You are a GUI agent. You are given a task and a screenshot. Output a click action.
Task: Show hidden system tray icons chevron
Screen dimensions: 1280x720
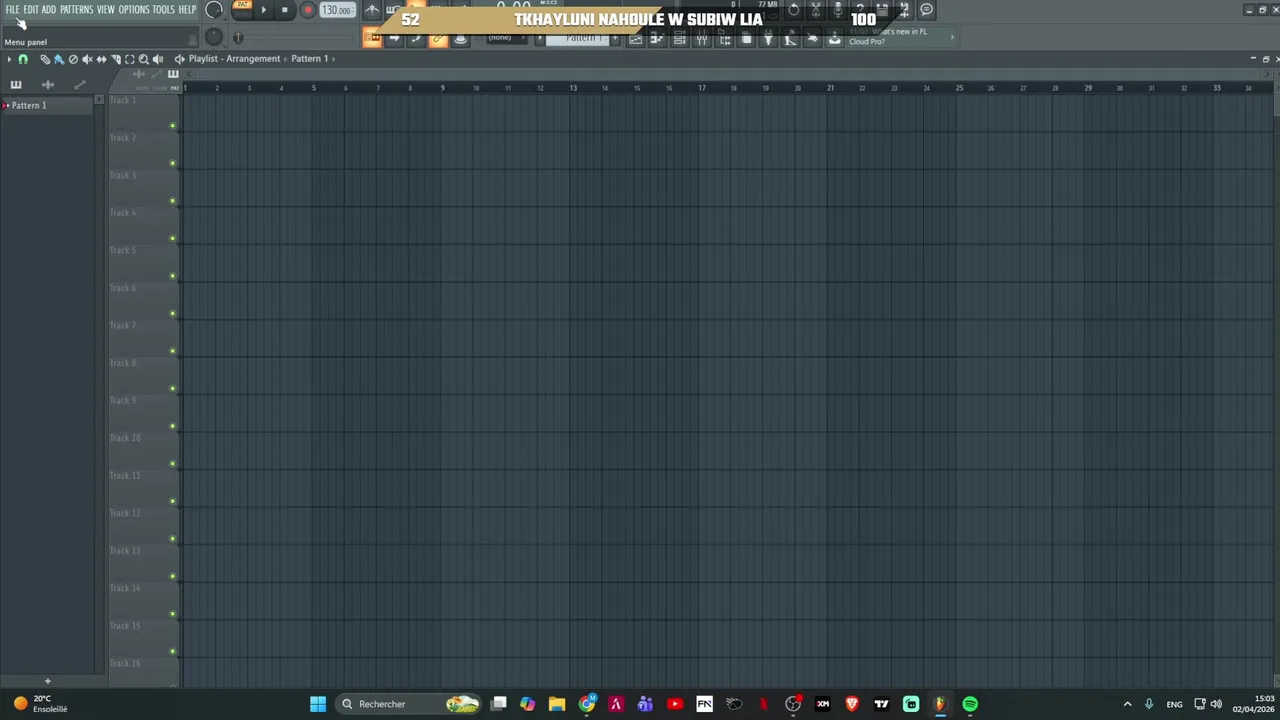coord(1127,704)
